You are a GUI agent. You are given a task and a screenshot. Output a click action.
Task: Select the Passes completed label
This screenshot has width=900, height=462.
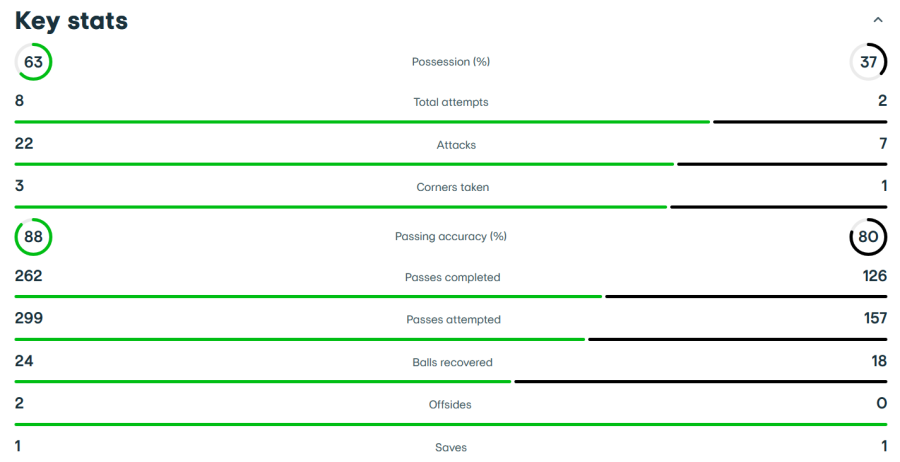[452, 277]
